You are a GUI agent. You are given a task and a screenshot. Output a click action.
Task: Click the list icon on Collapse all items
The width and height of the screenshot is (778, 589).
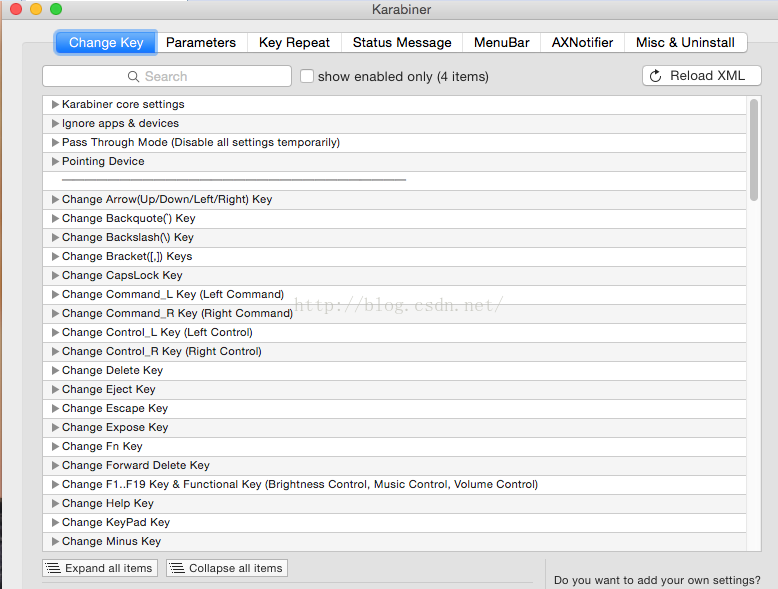tap(177, 568)
